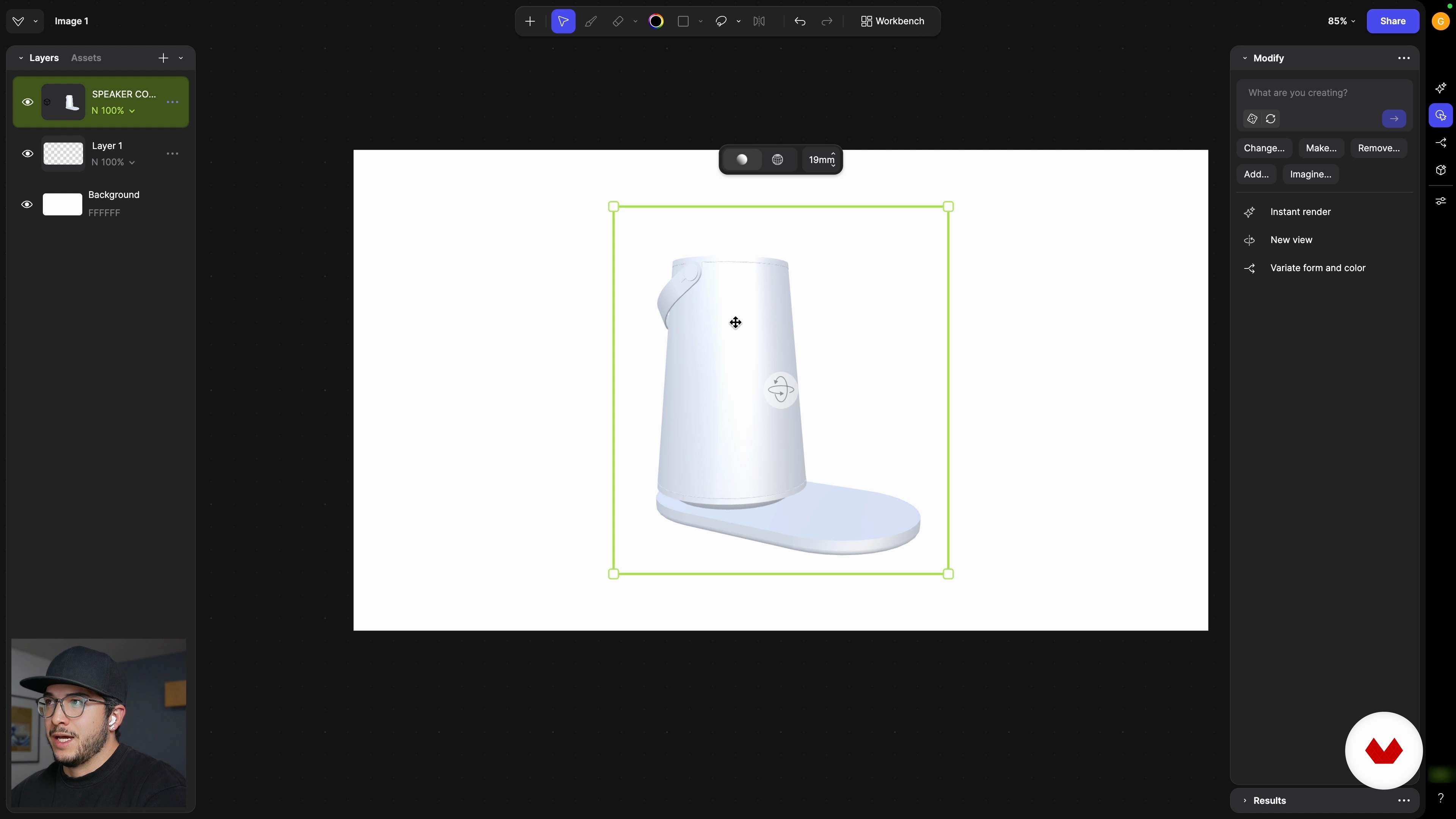Click the Redo arrow
The height and width of the screenshot is (819, 1456).
tap(827, 22)
